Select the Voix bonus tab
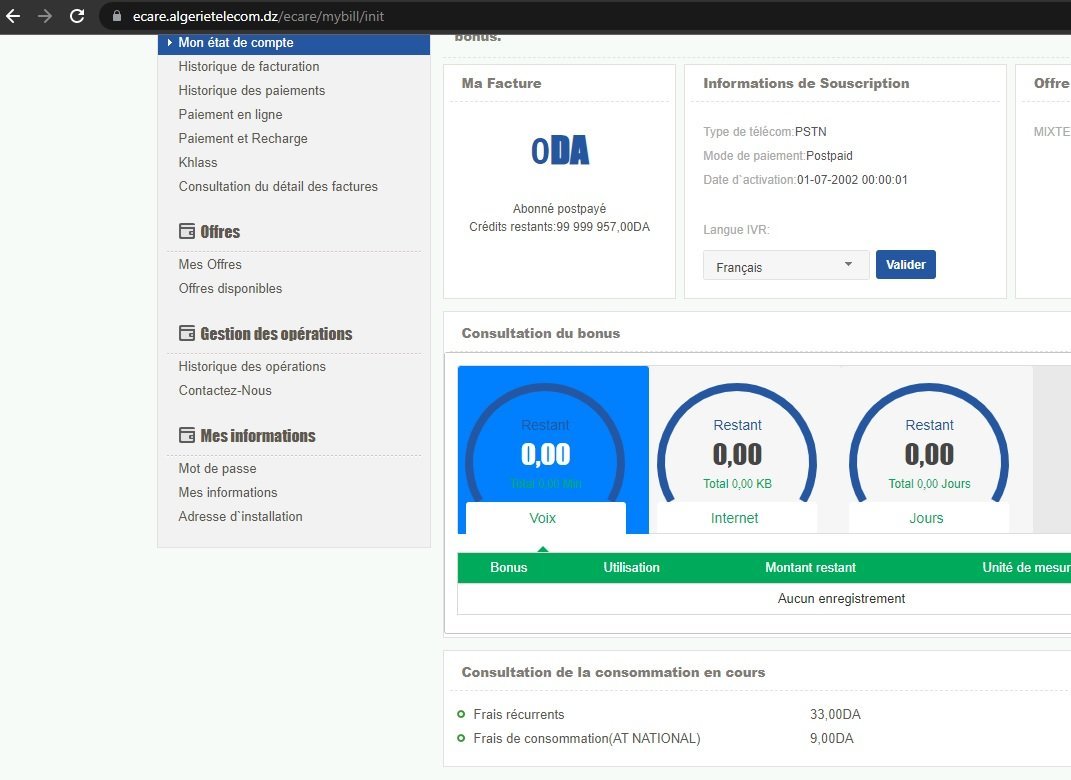 pyautogui.click(x=543, y=518)
